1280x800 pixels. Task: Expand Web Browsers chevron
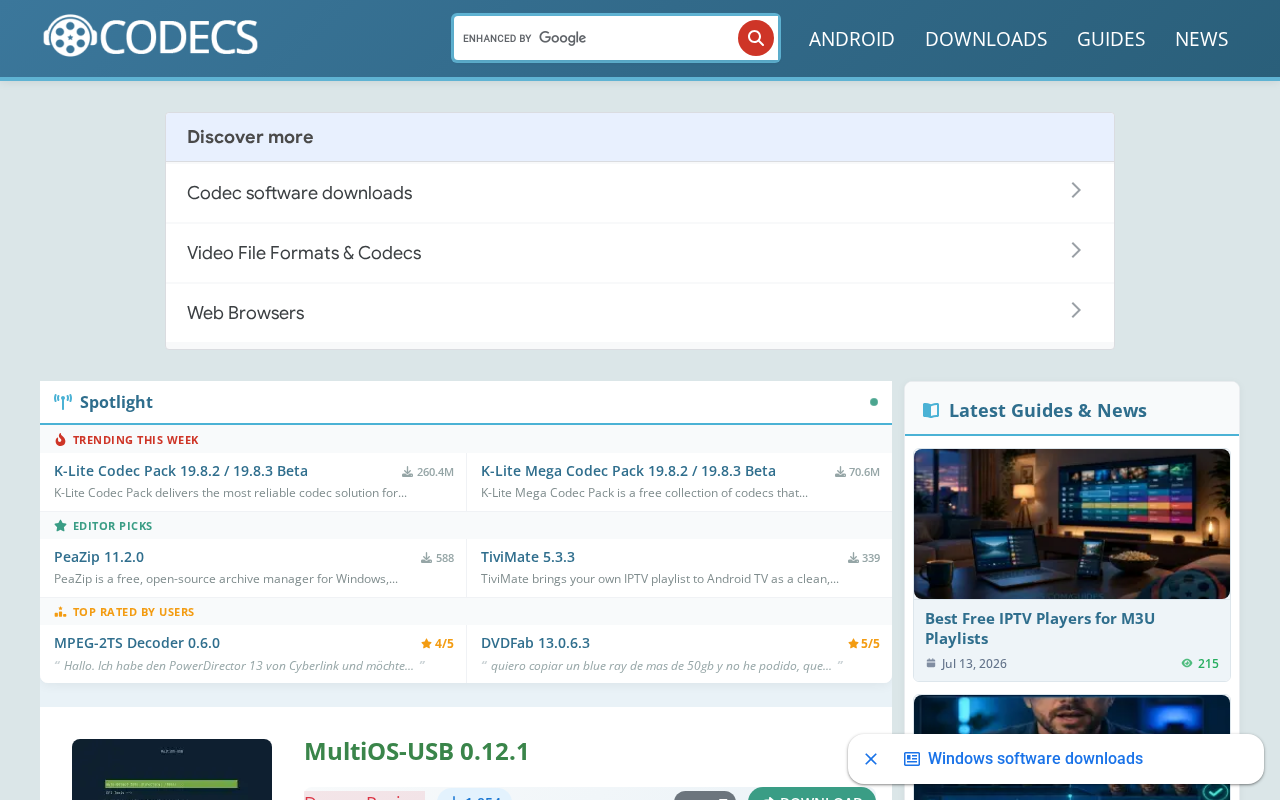pyautogui.click(x=1076, y=310)
